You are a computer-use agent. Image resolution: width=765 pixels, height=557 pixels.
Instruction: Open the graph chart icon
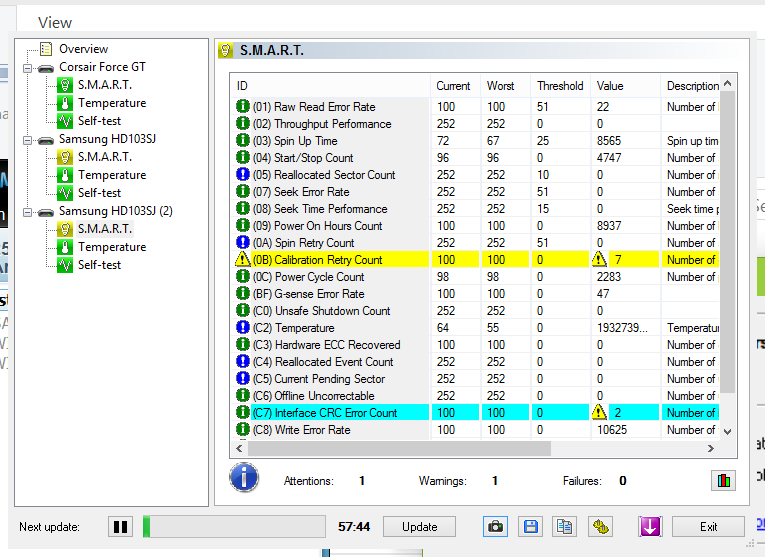click(723, 481)
